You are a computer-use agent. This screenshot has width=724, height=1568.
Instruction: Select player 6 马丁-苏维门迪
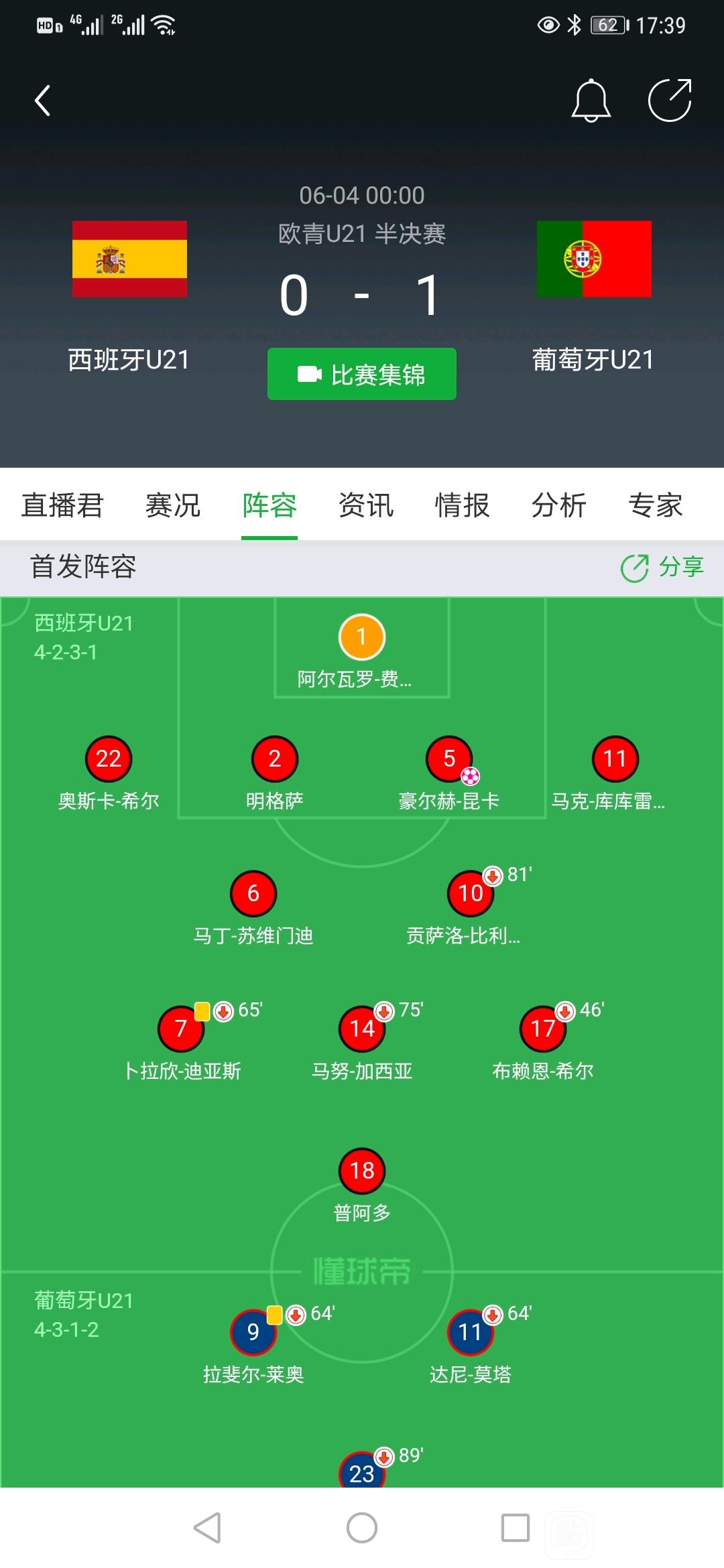[253, 907]
